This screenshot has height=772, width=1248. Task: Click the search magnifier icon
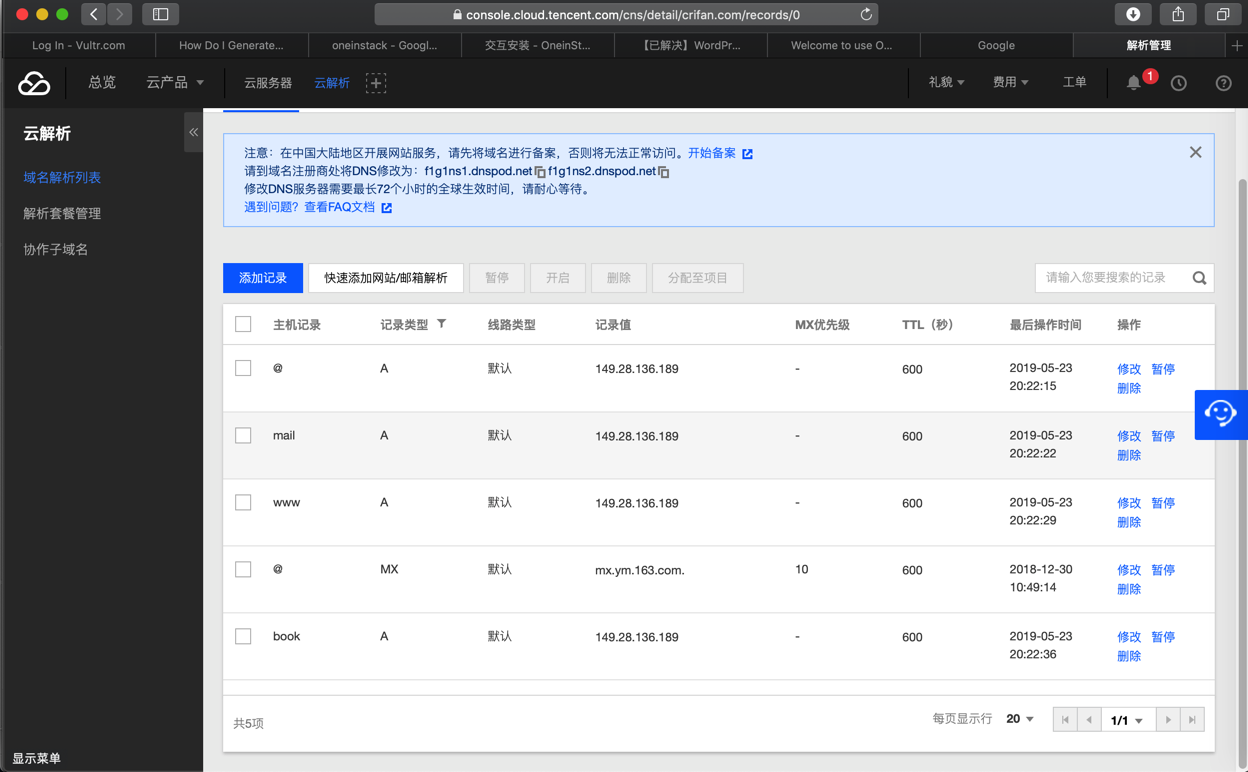(x=1199, y=278)
